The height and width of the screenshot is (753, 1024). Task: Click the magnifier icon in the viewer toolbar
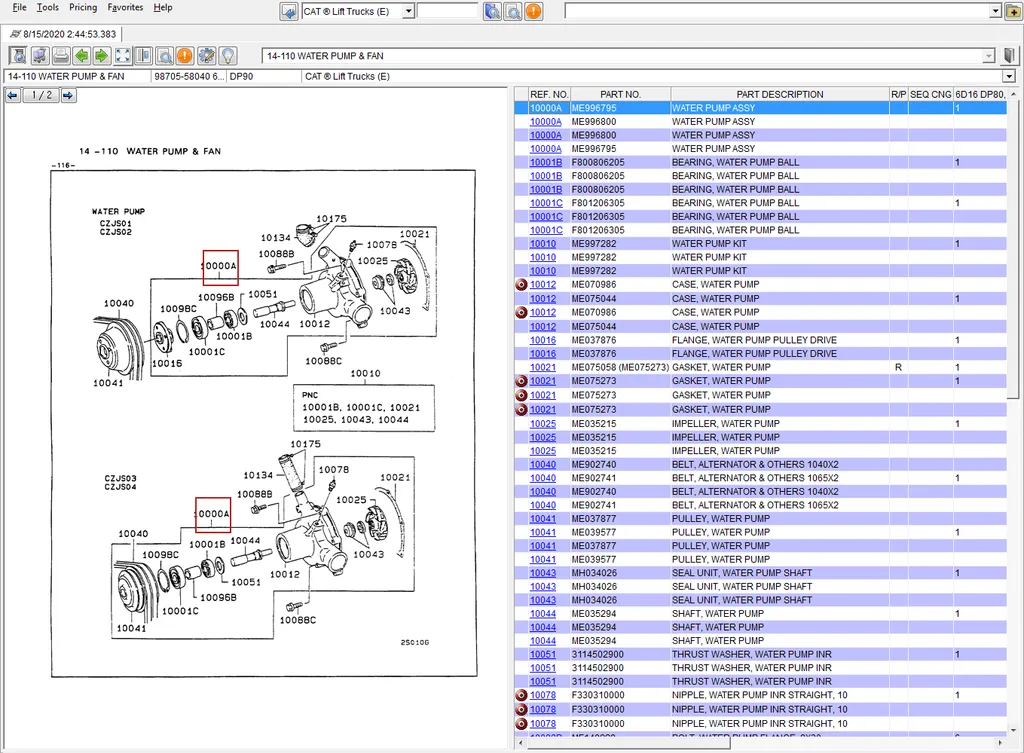pos(165,56)
